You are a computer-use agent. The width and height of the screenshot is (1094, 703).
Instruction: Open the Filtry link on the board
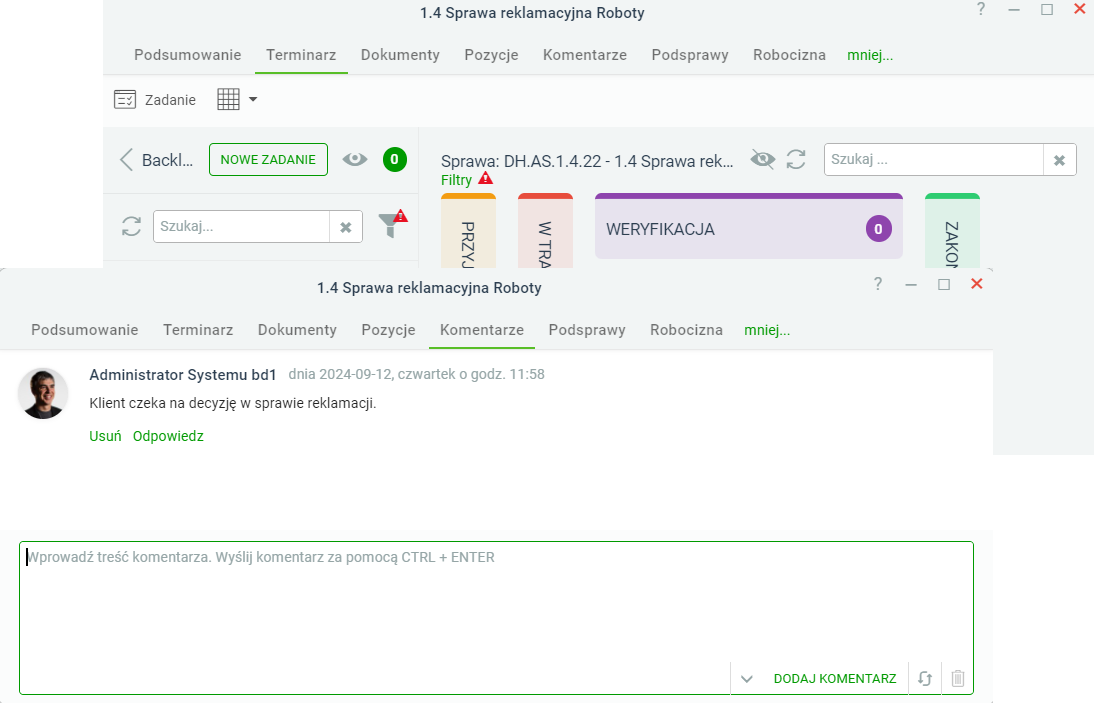[456, 180]
